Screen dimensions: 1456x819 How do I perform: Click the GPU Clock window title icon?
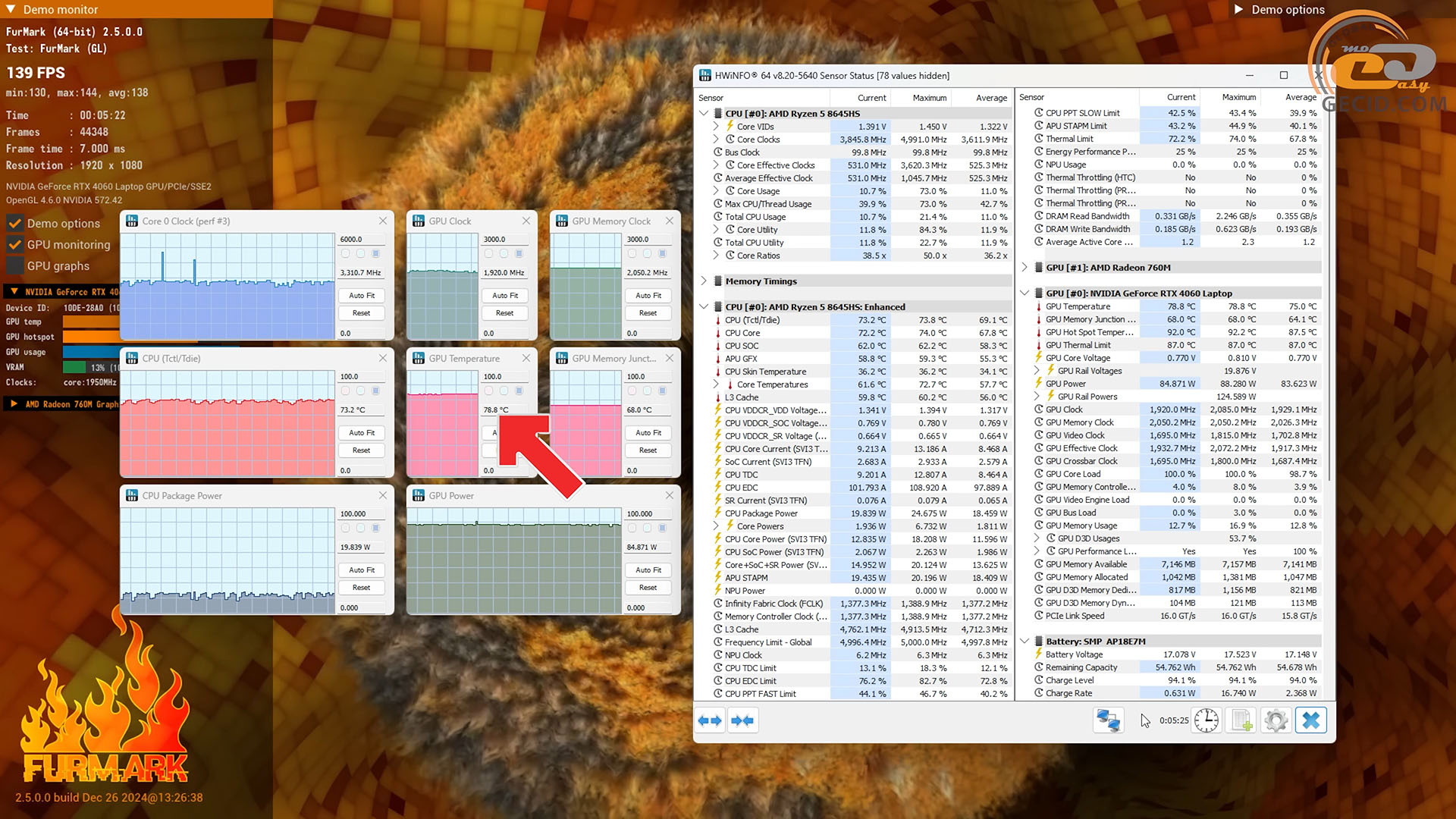(x=419, y=221)
